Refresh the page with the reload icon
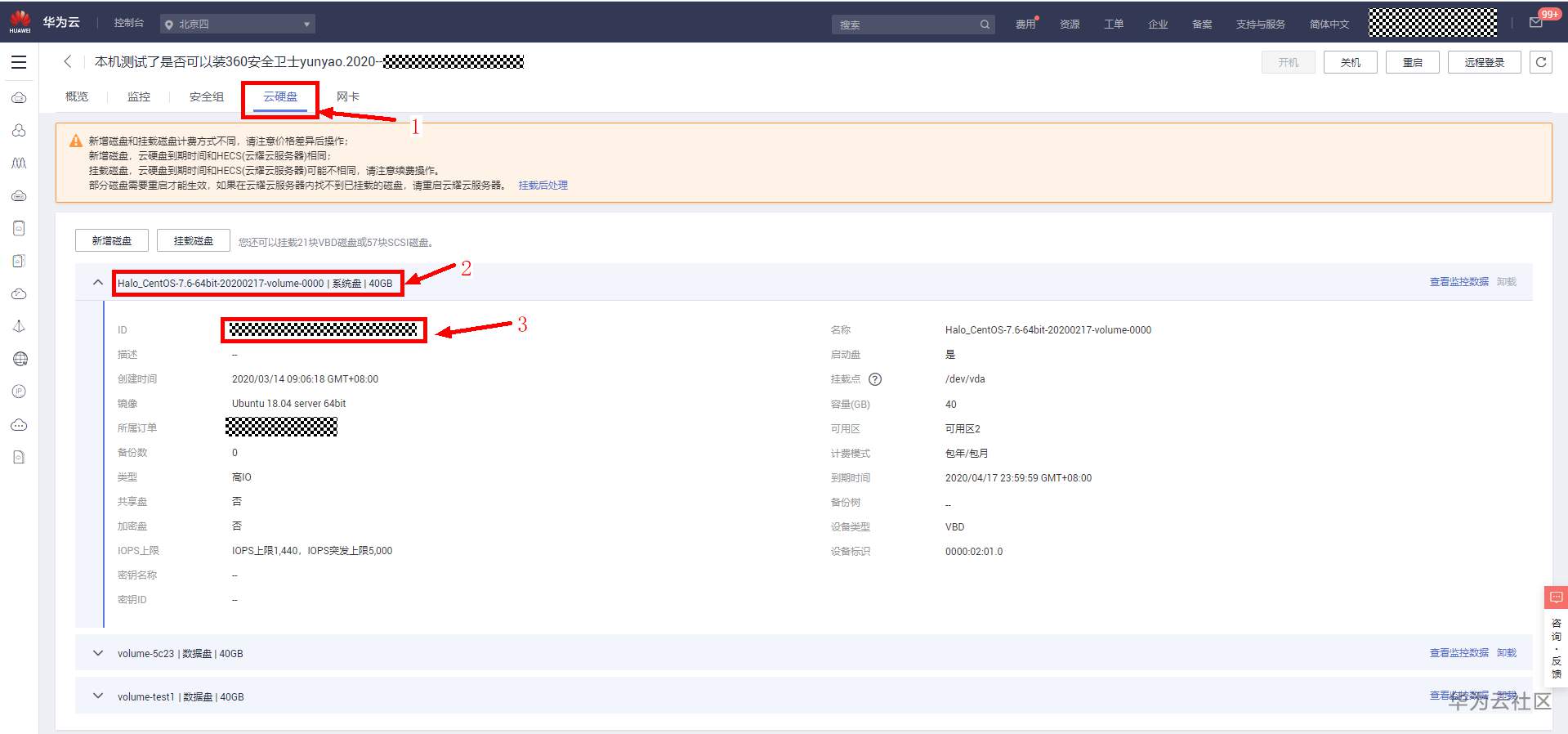 1540,62
